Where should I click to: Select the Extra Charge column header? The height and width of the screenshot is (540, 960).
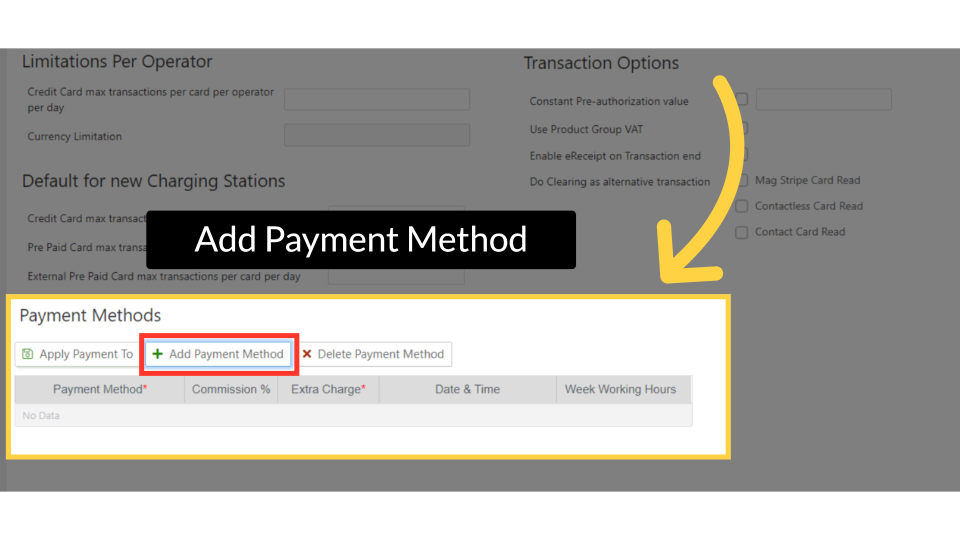pos(328,389)
